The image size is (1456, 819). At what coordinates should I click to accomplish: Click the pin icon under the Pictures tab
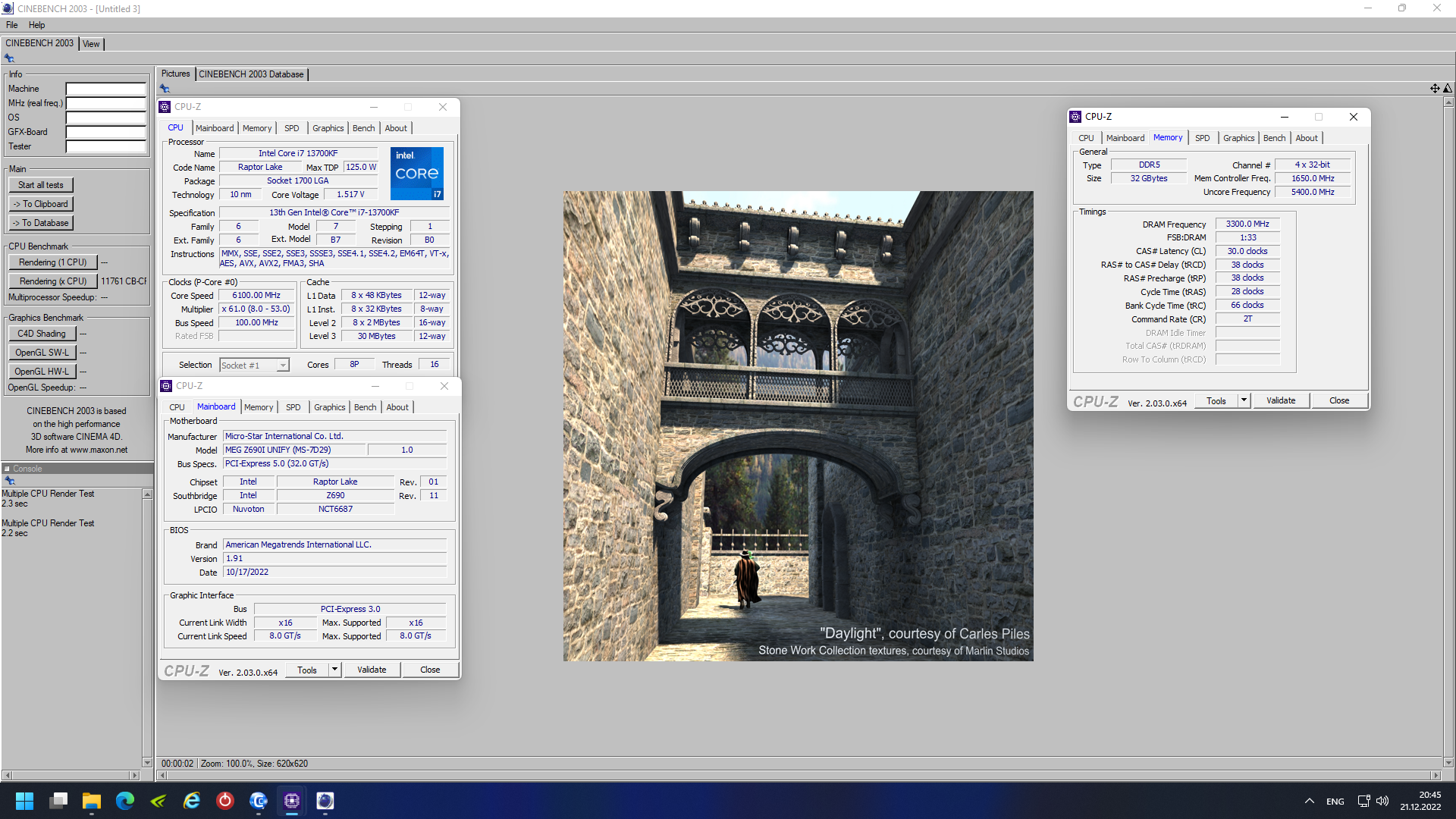point(165,89)
